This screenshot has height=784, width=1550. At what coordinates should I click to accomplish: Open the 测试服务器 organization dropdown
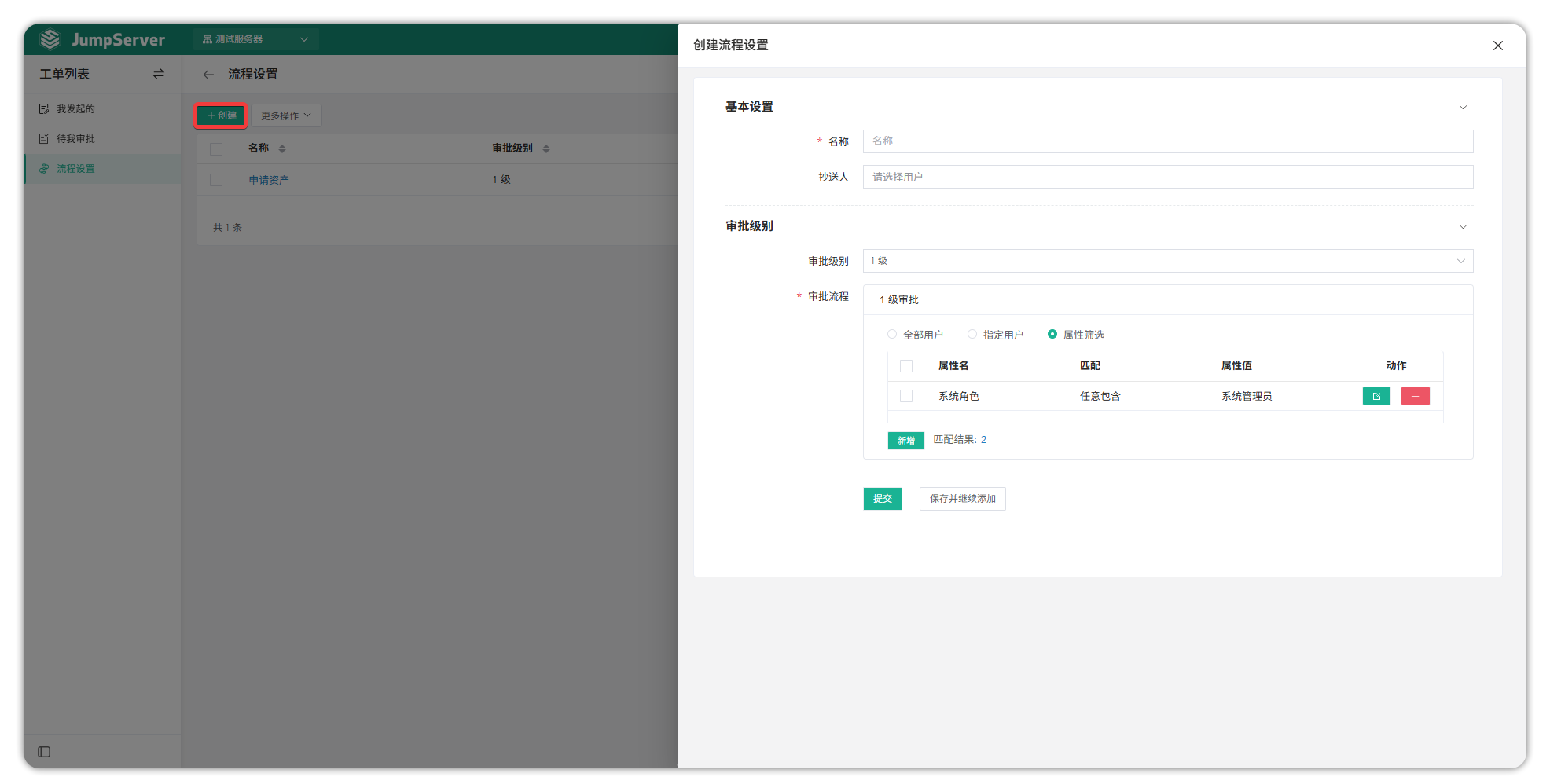255,39
